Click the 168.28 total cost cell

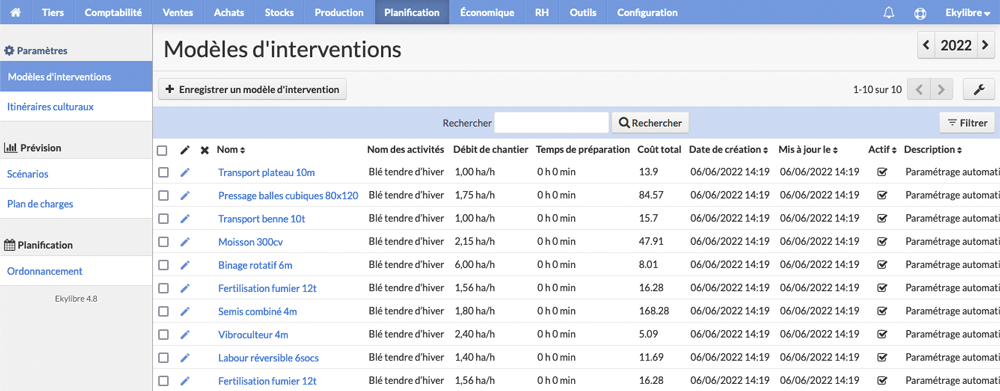tap(654, 311)
